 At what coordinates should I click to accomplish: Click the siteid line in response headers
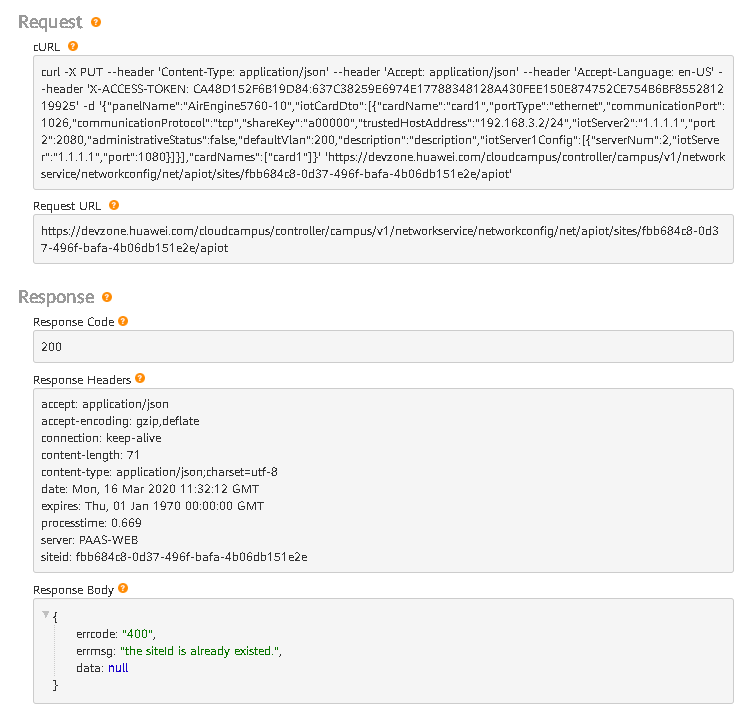(174, 556)
